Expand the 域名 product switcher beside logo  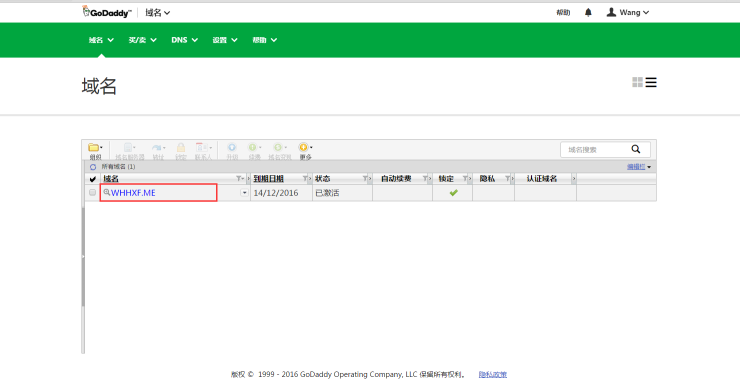(x=158, y=13)
